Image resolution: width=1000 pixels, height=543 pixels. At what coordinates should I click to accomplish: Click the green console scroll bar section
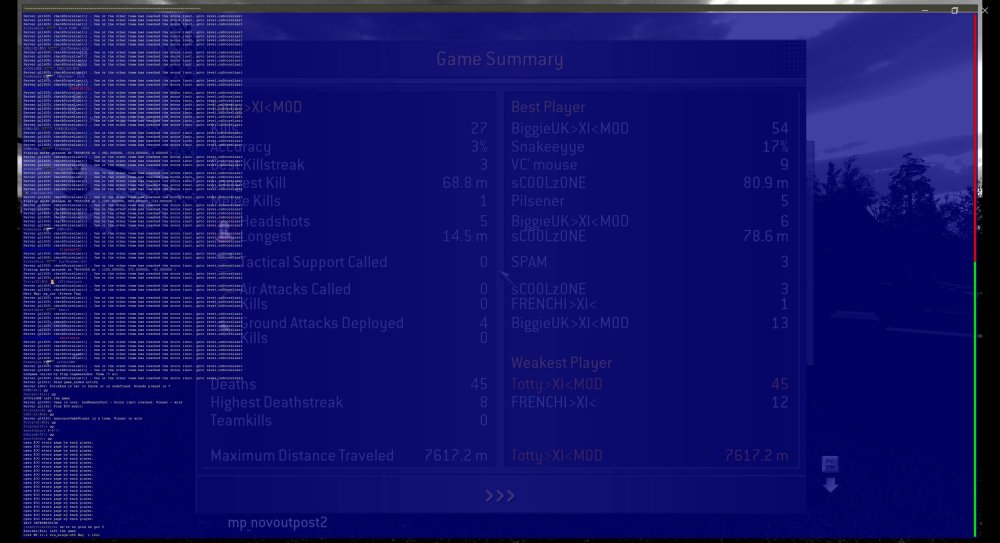975,399
